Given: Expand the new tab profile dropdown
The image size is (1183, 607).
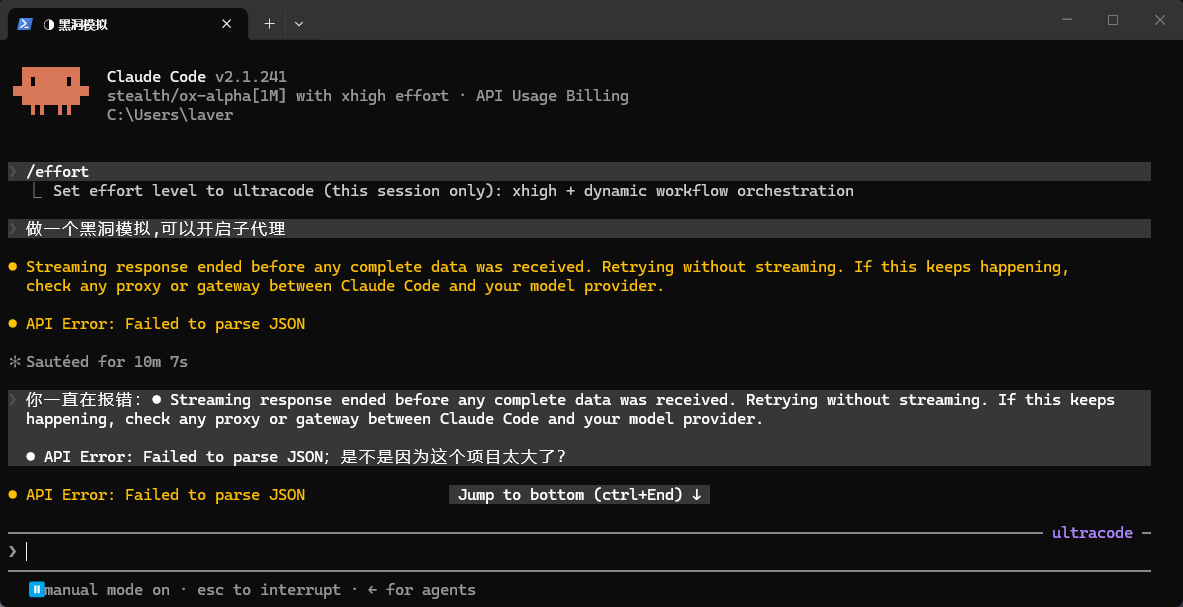Looking at the screenshot, I should click(299, 24).
